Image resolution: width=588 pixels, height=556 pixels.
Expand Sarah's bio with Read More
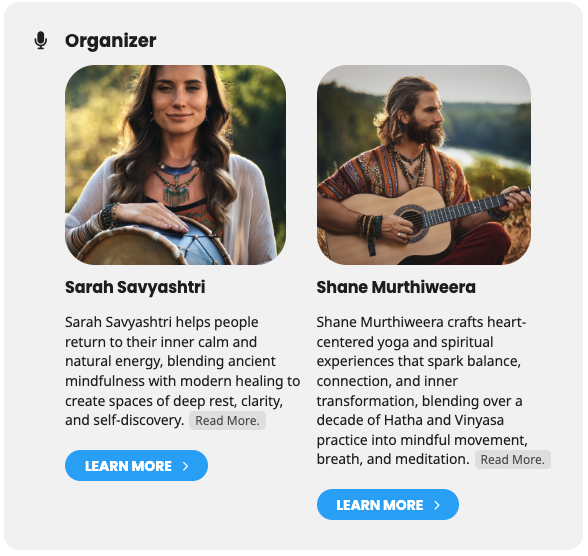(227, 421)
